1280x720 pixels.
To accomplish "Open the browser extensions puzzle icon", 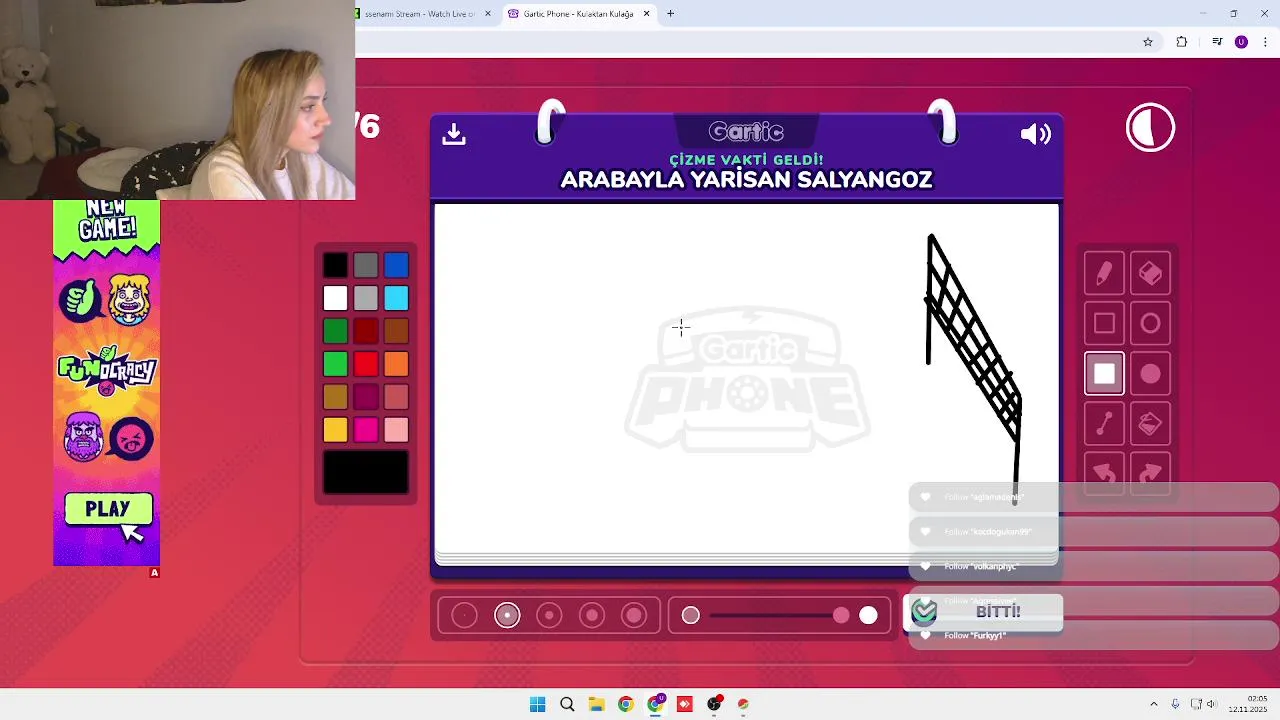I will point(1182,42).
